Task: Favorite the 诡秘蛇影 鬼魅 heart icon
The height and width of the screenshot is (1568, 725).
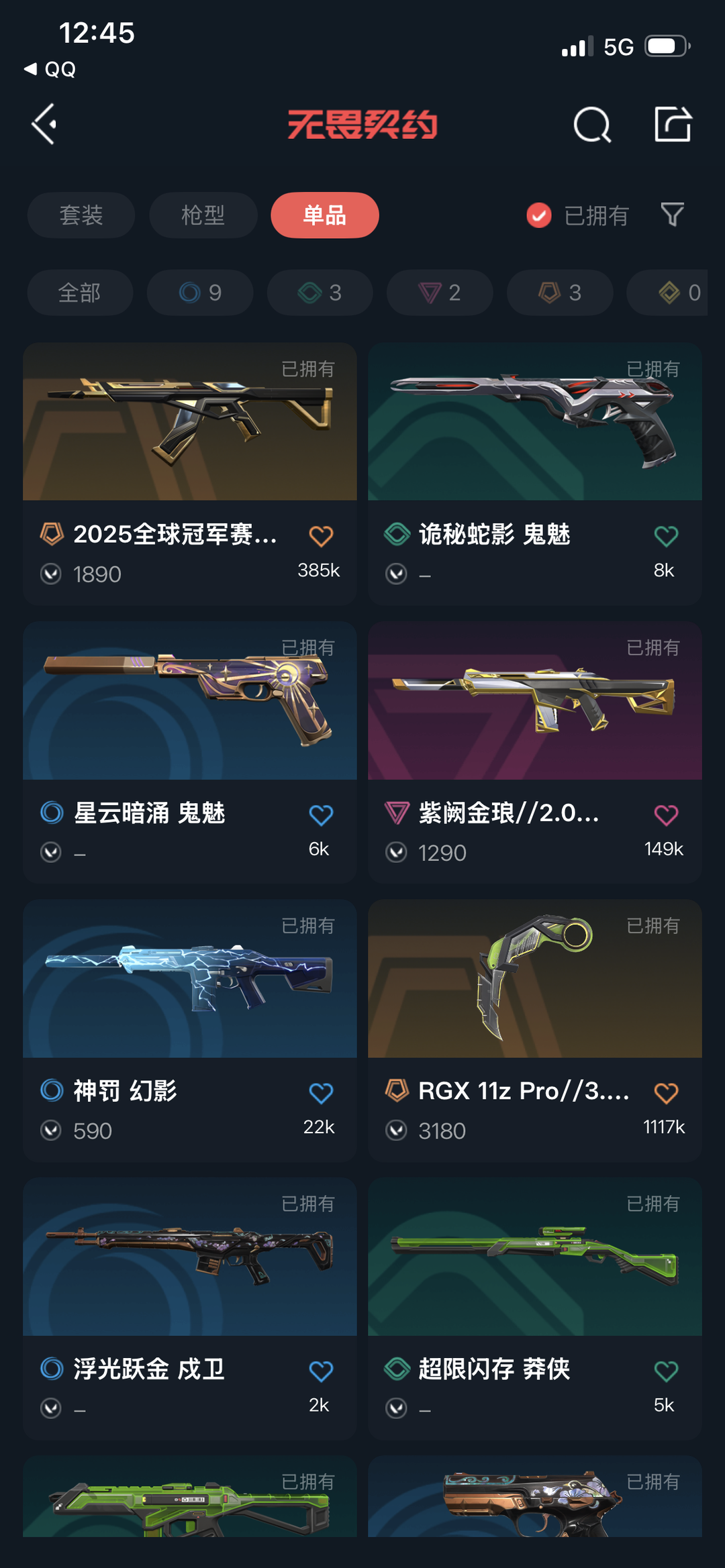Action: click(x=666, y=535)
